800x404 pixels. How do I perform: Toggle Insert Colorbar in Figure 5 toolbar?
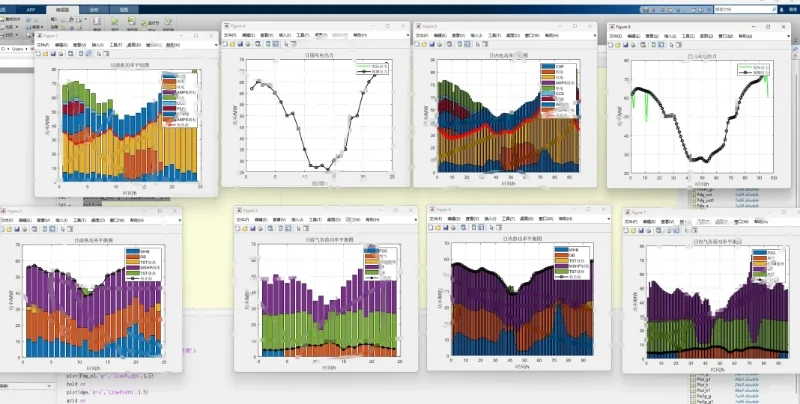459,44
